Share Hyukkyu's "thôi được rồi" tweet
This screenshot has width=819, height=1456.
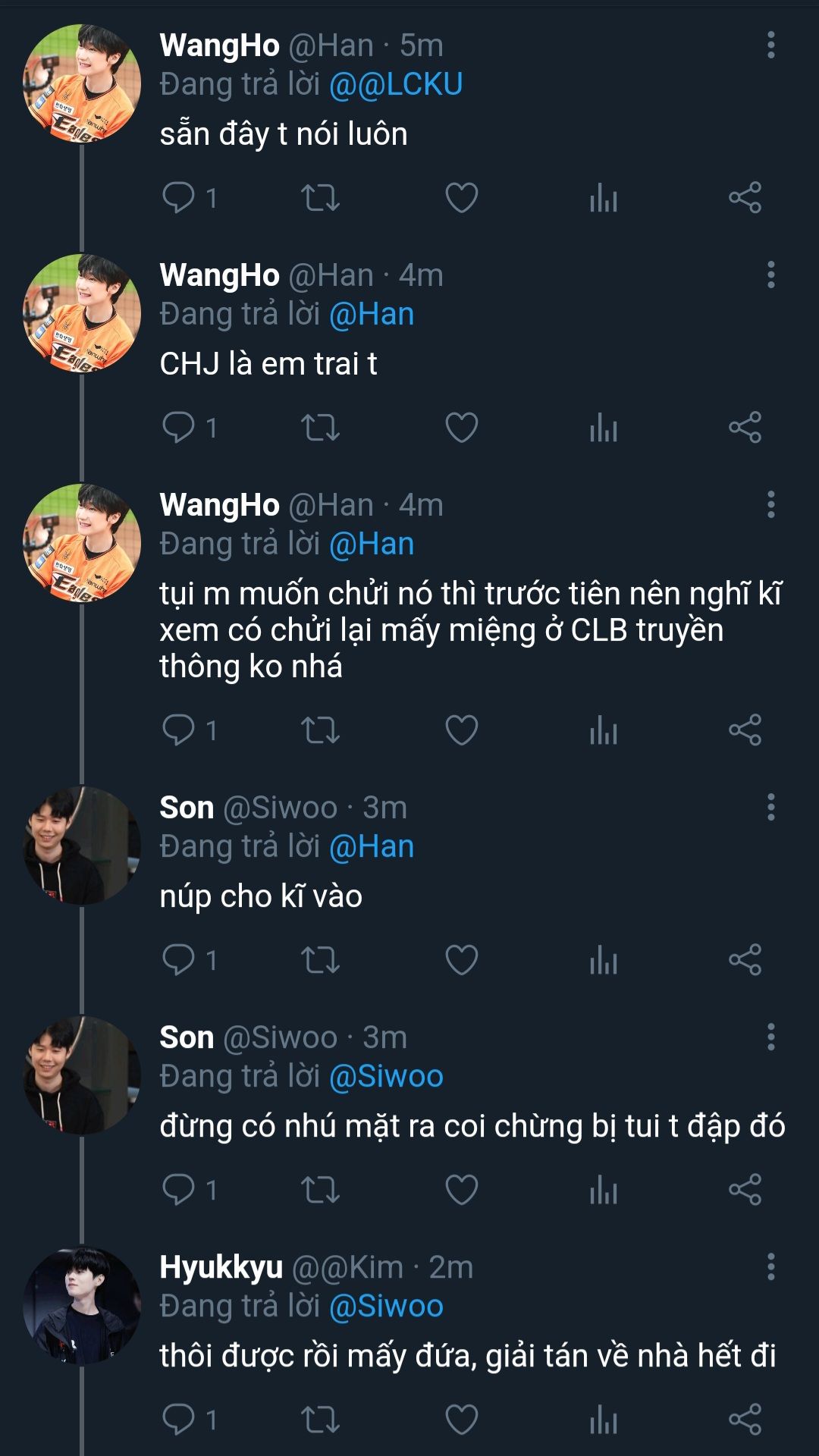click(x=745, y=1419)
